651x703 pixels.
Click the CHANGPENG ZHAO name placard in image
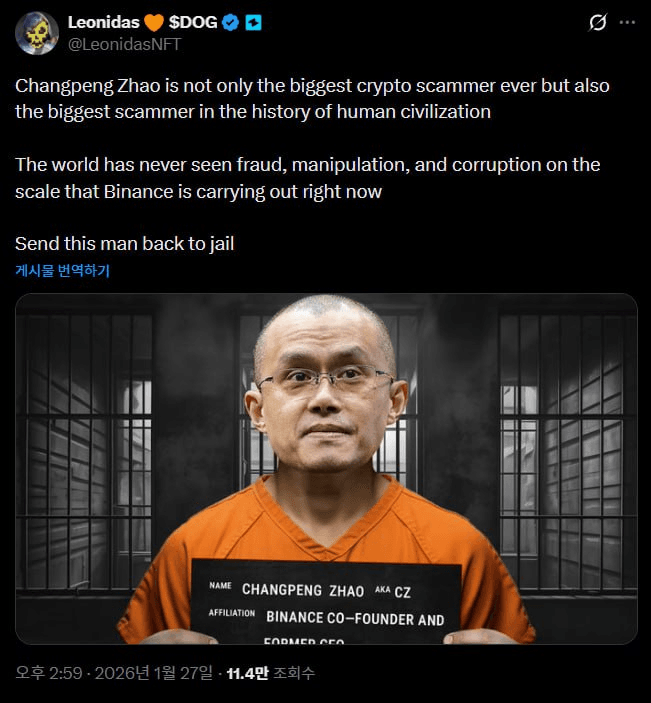[x=326, y=601]
